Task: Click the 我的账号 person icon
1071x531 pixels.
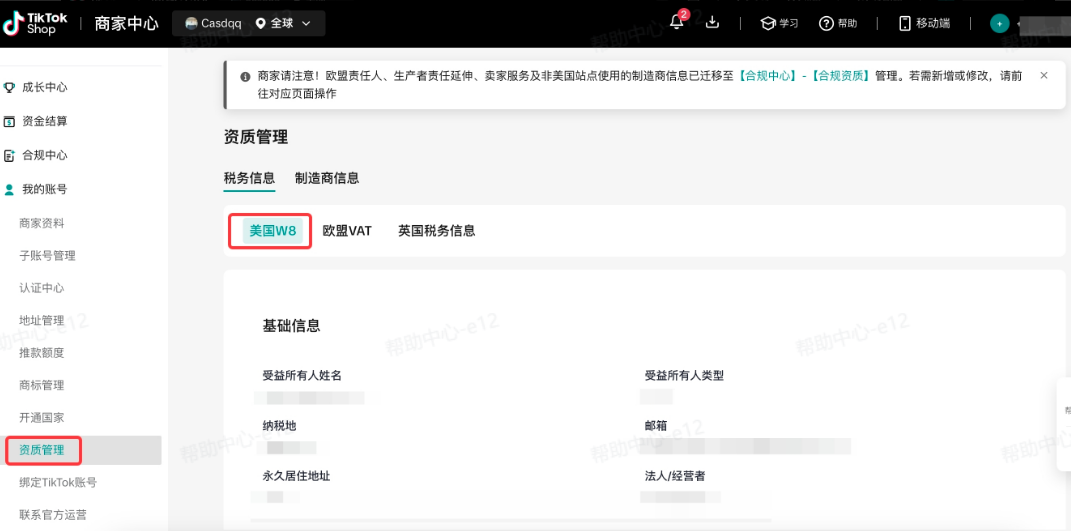Action: click(10, 189)
